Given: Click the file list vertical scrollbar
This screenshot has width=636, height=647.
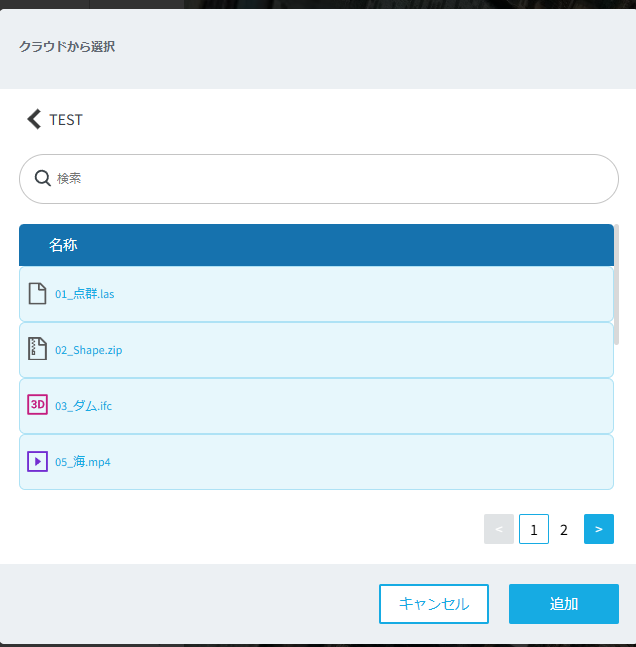Looking at the screenshot, I should pos(616,285).
